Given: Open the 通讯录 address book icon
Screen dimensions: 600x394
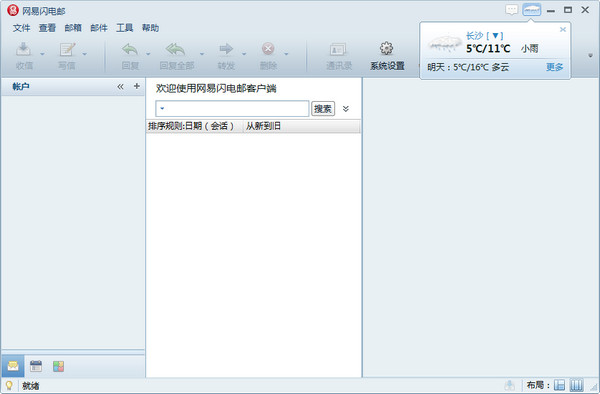Looking at the screenshot, I should pos(338,49).
